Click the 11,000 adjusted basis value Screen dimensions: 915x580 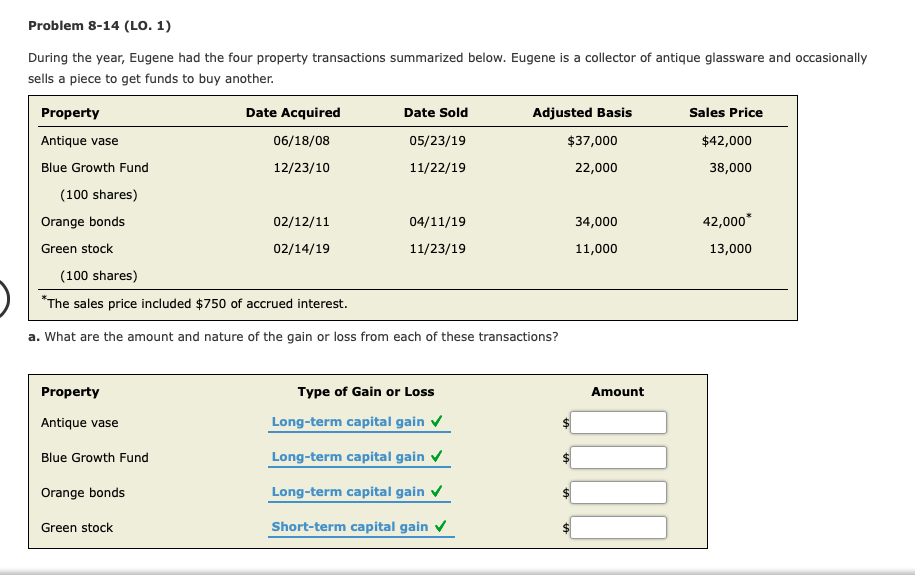(x=596, y=249)
